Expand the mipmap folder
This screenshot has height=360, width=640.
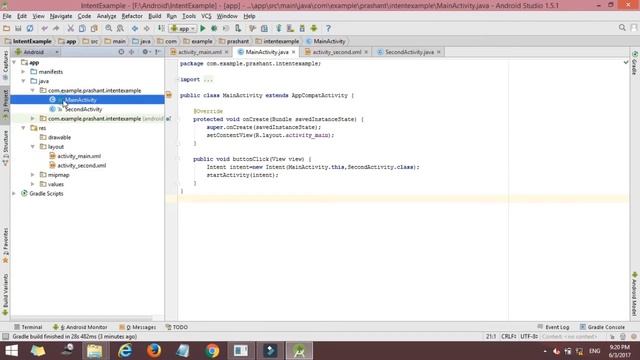point(33,175)
